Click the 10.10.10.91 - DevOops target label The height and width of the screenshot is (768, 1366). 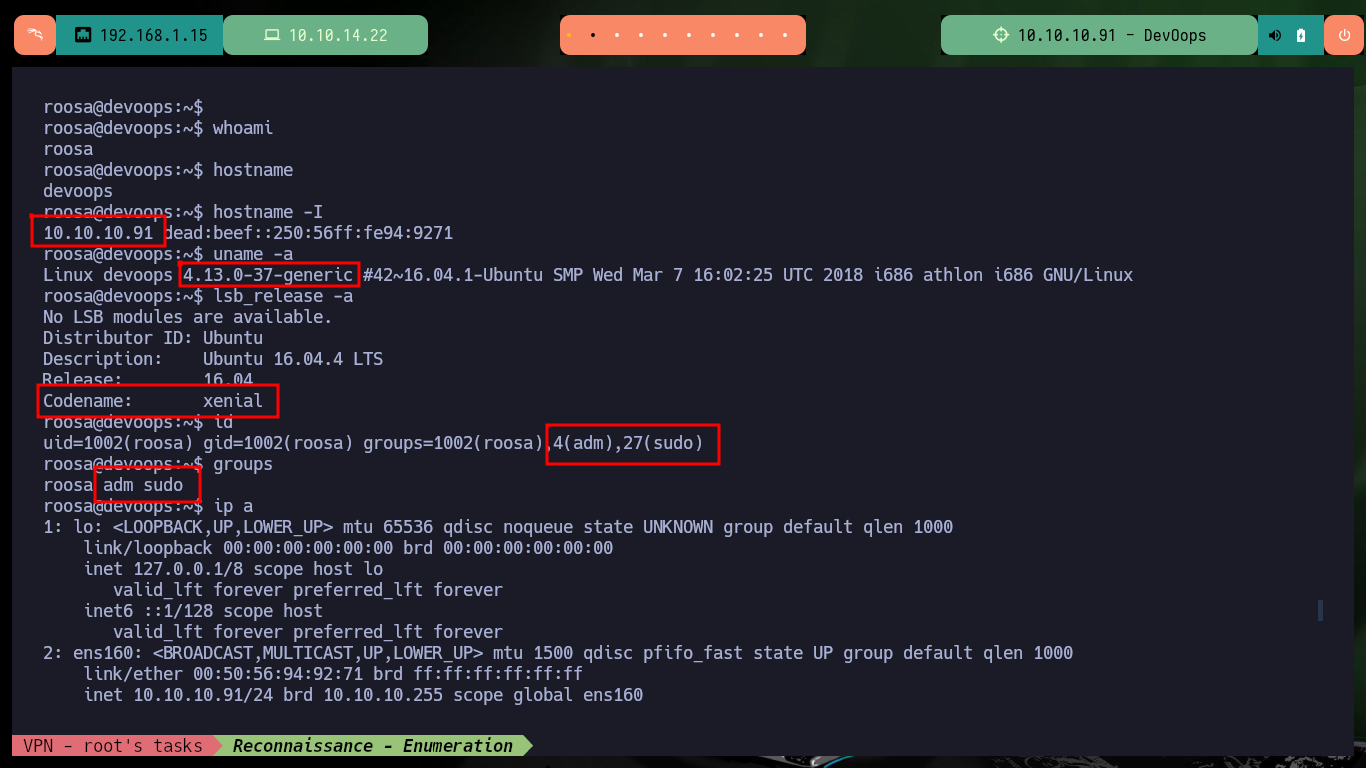(x=1112, y=35)
